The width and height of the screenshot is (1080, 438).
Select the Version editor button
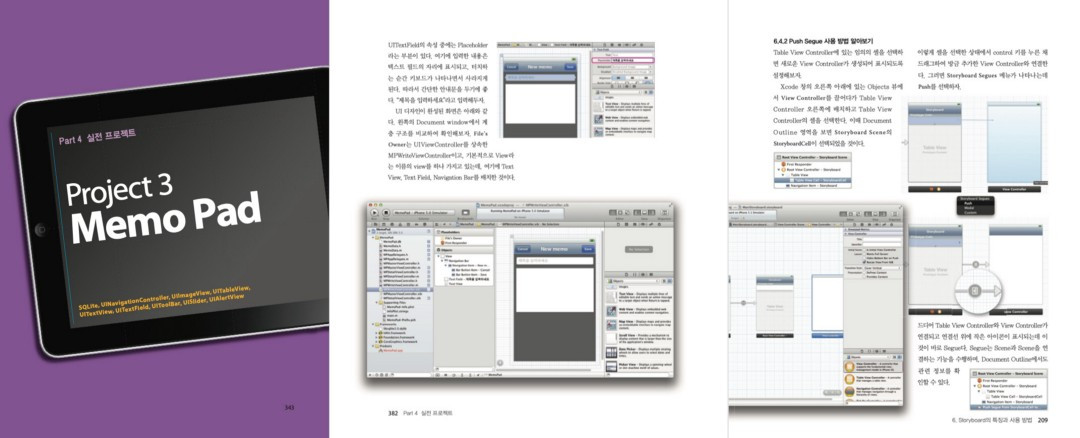pyautogui.click(x=627, y=212)
